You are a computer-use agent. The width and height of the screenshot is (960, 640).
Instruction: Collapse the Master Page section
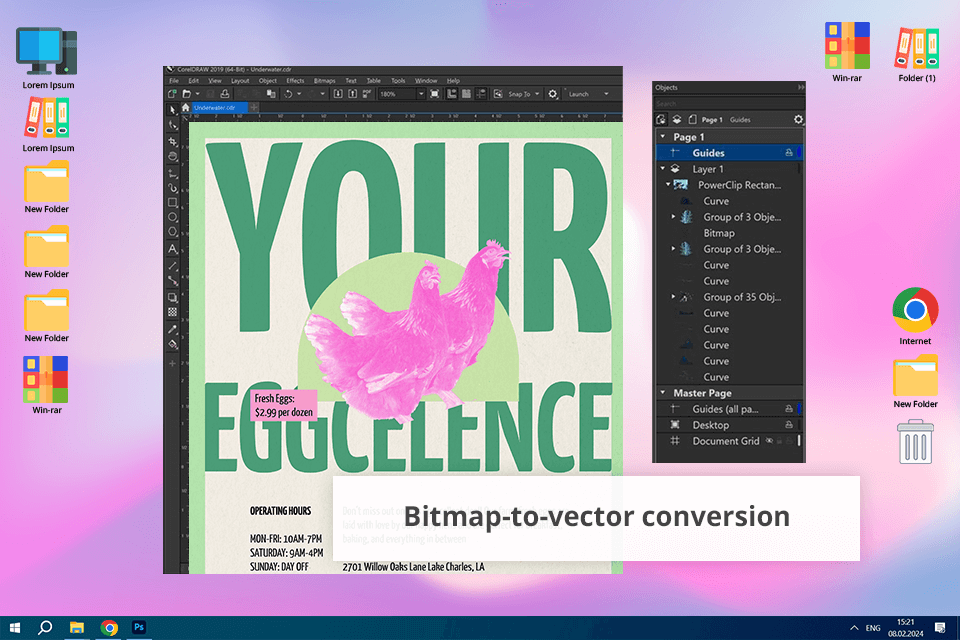[663, 393]
